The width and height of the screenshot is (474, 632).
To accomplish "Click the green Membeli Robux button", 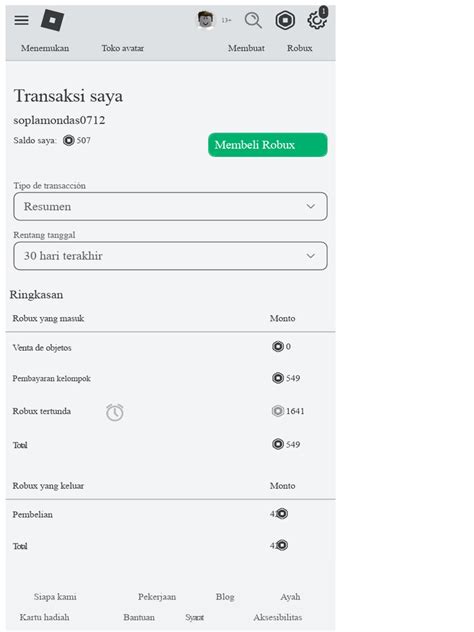I will (x=268, y=145).
